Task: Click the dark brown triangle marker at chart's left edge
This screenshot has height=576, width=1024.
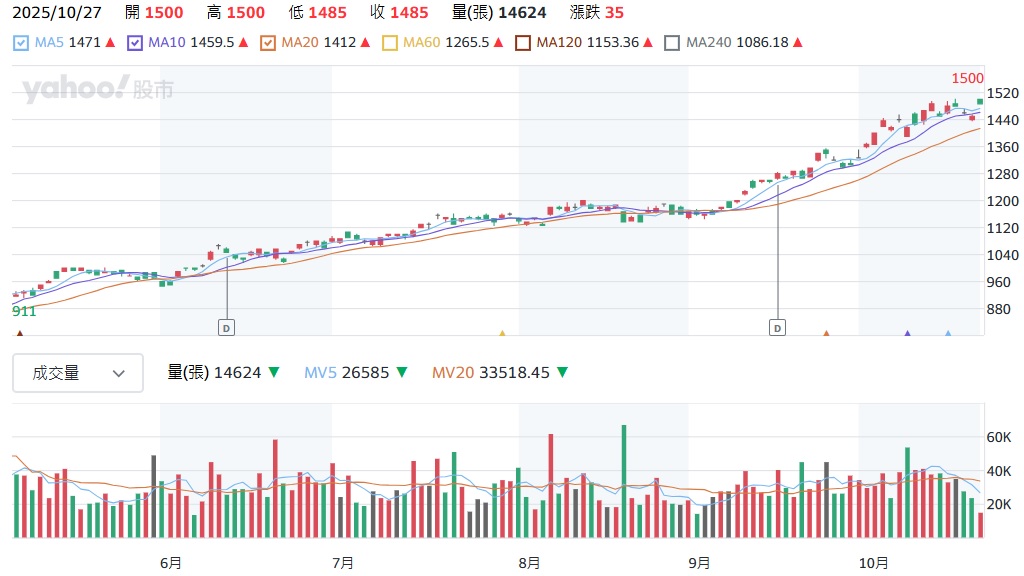Action: (x=19, y=333)
